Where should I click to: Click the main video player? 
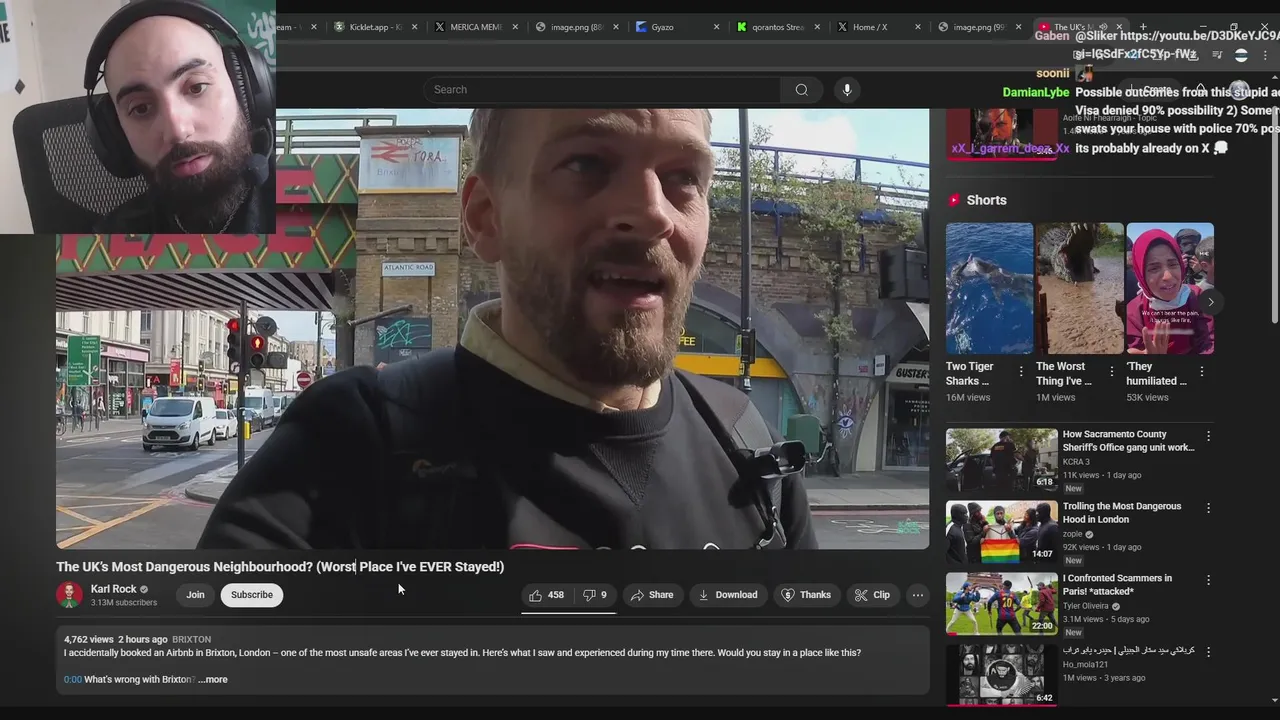[x=492, y=328]
